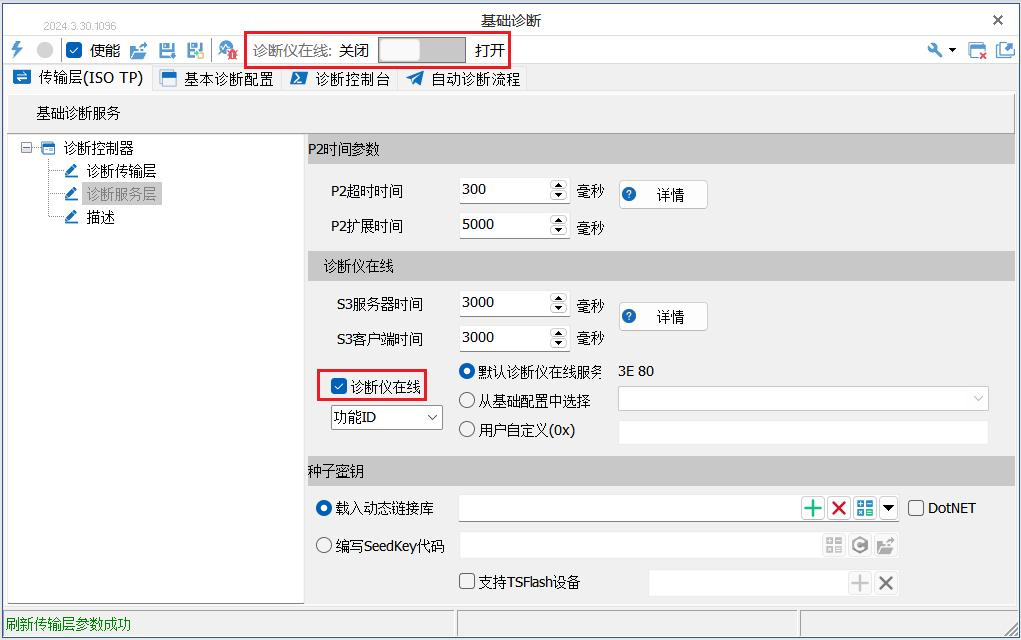Image resolution: width=1021 pixels, height=640 pixels.
Task: Click the gray grid icon in SeedKey row
Action: [x=834, y=545]
